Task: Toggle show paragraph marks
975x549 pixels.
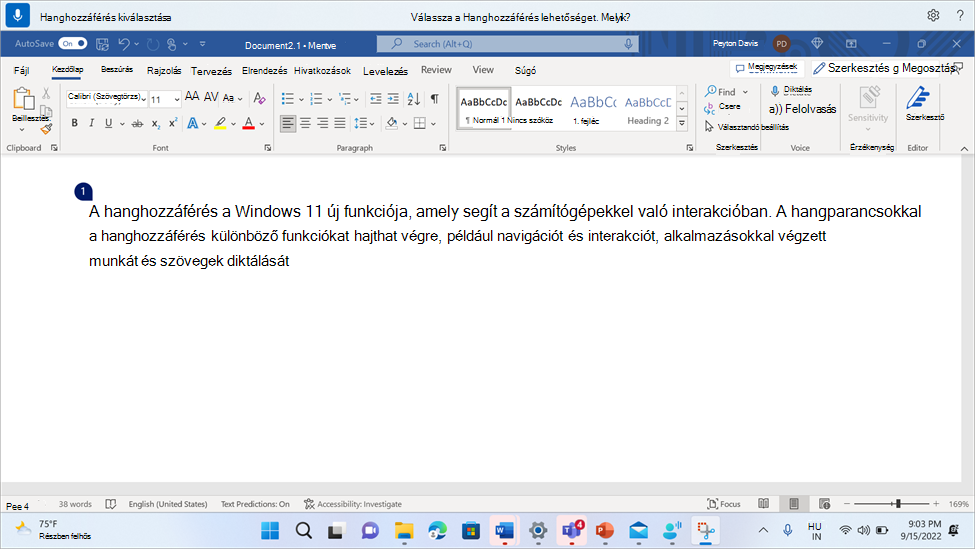Action: pos(435,98)
